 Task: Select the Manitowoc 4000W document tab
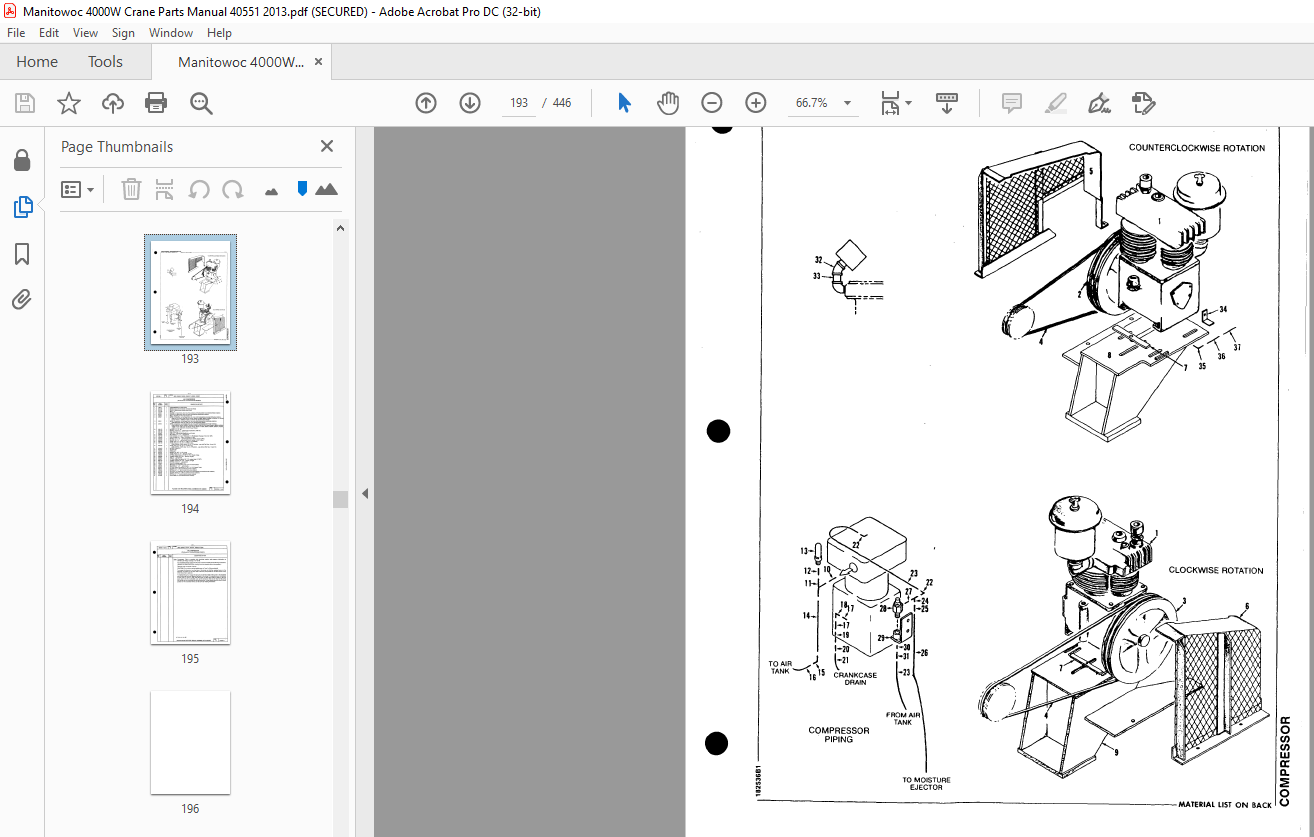pyautogui.click(x=241, y=62)
